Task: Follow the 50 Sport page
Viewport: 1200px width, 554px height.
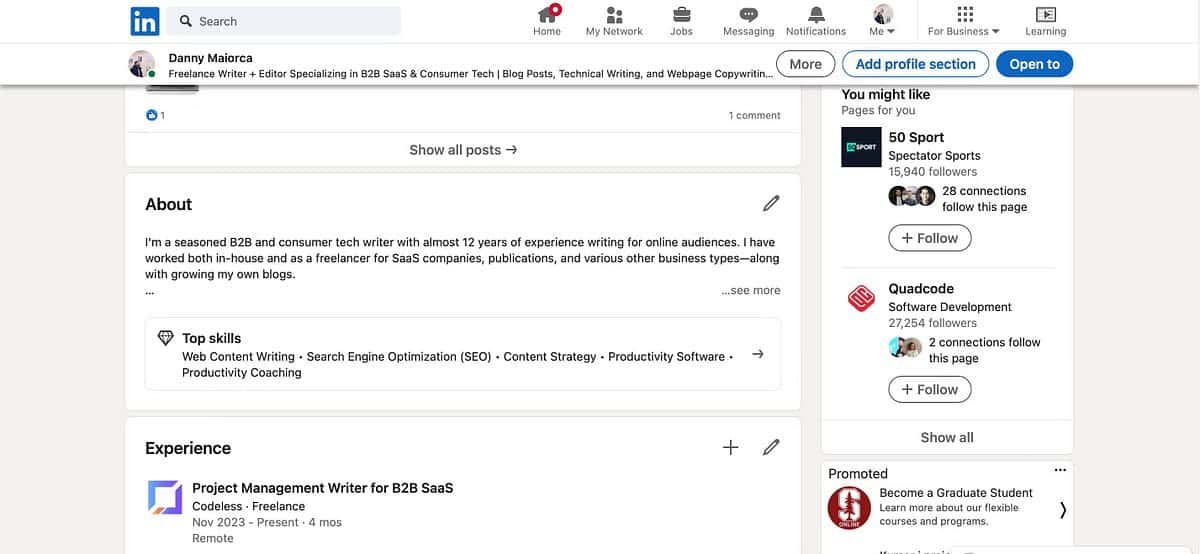Action: point(930,238)
